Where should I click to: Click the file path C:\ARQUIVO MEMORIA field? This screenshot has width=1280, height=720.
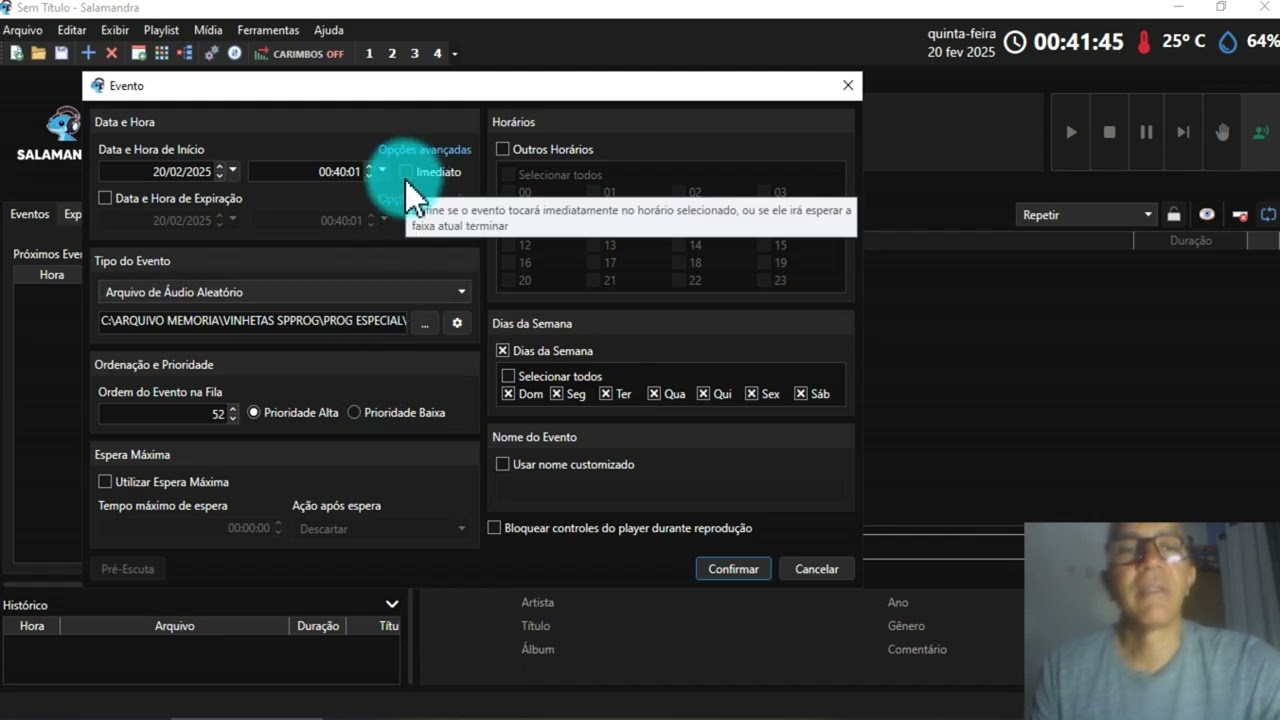[253, 321]
